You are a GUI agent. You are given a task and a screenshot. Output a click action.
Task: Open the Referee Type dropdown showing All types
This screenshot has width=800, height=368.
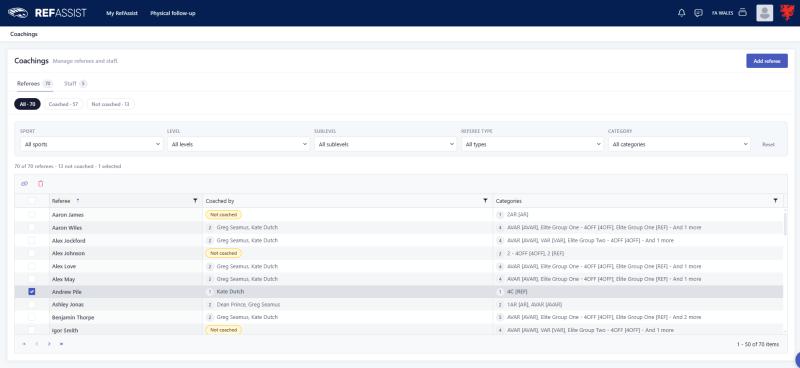(x=532, y=144)
